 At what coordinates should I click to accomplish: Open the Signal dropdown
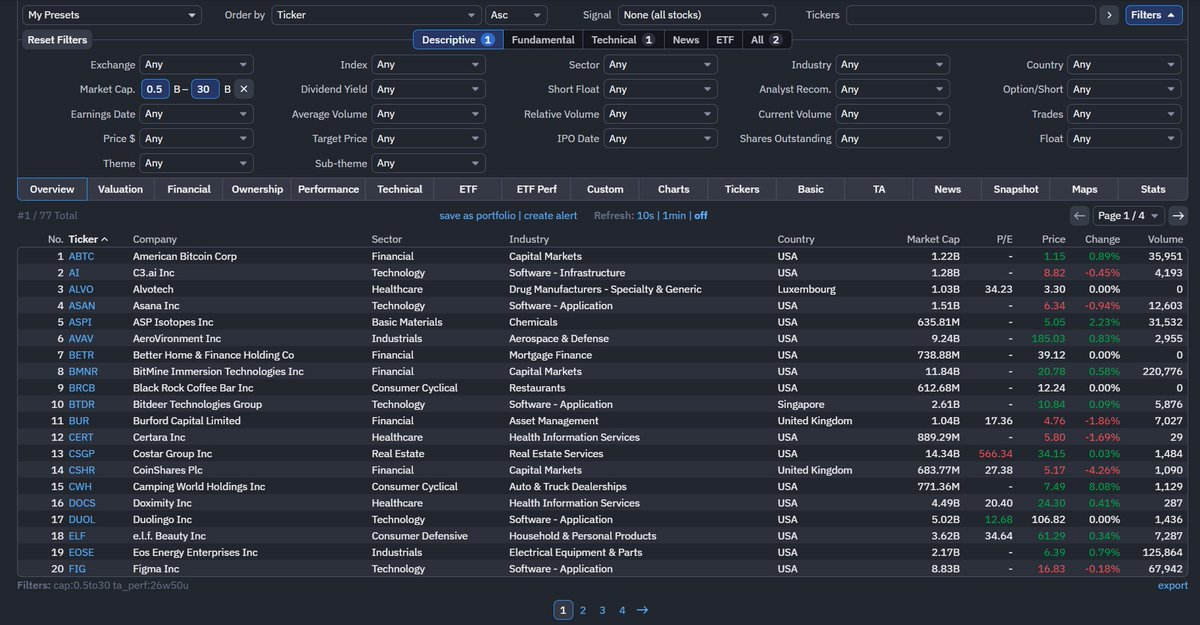point(696,15)
